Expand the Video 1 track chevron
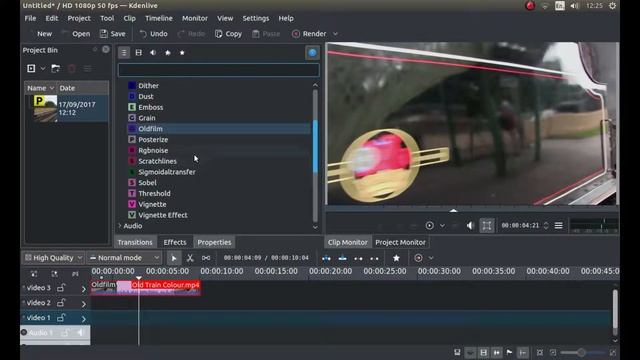This screenshot has width=640, height=360. coord(84,319)
